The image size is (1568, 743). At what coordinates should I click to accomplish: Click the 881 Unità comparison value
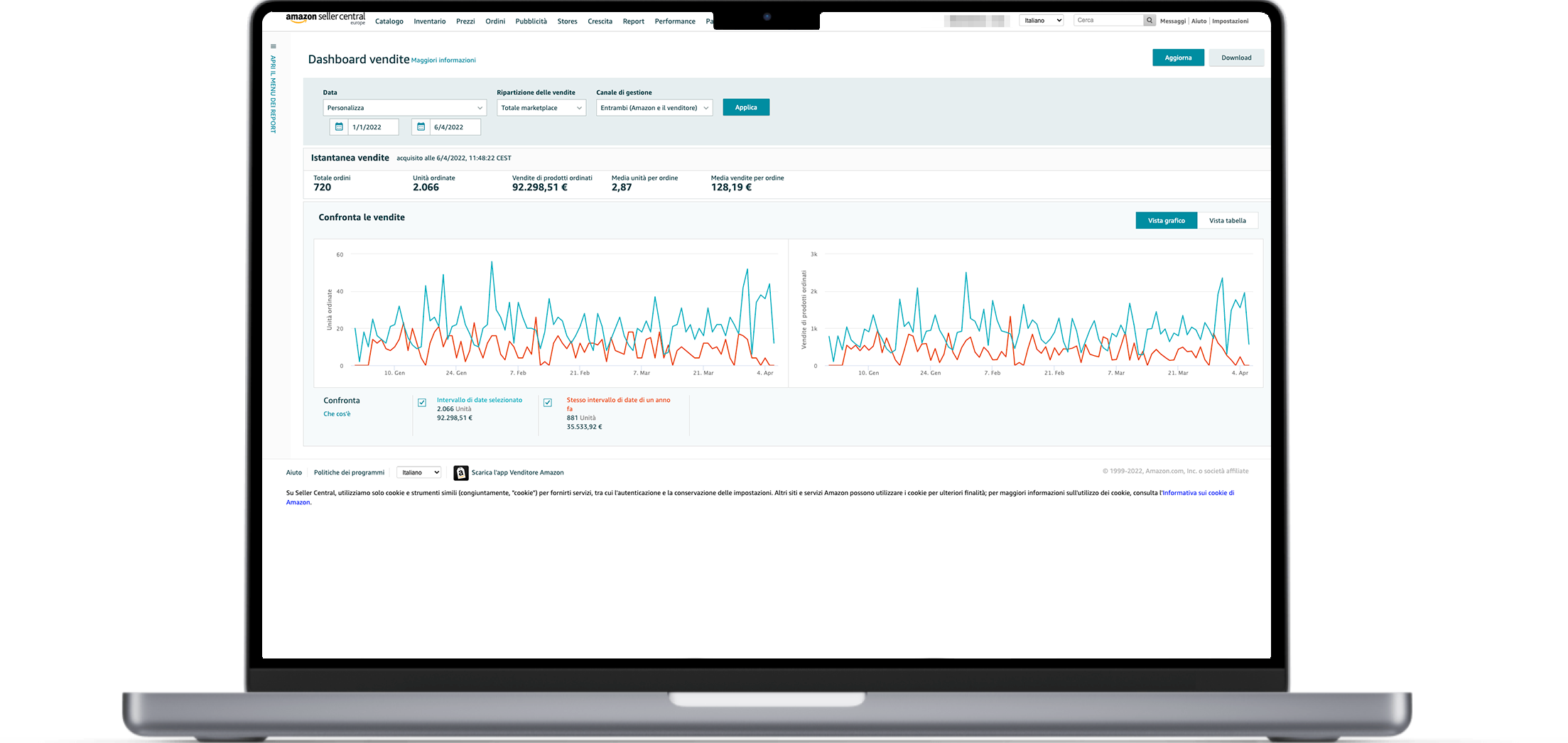tap(581, 418)
